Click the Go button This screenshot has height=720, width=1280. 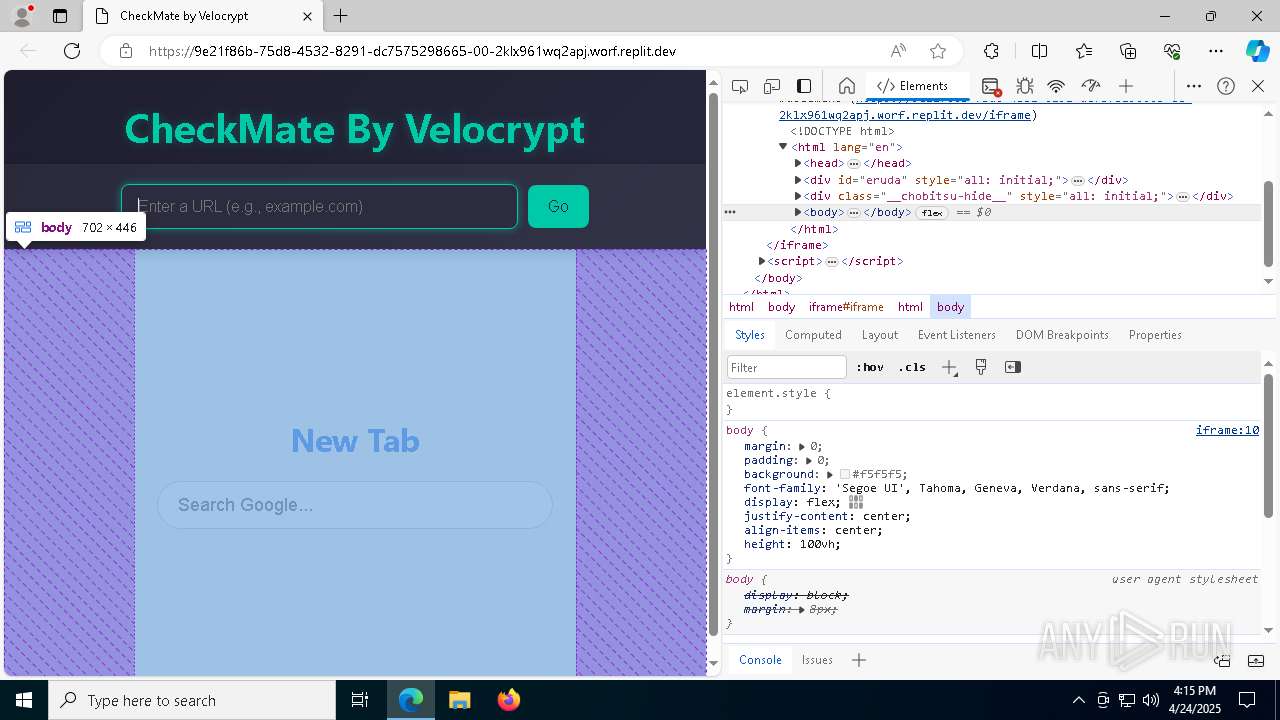point(558,206)
